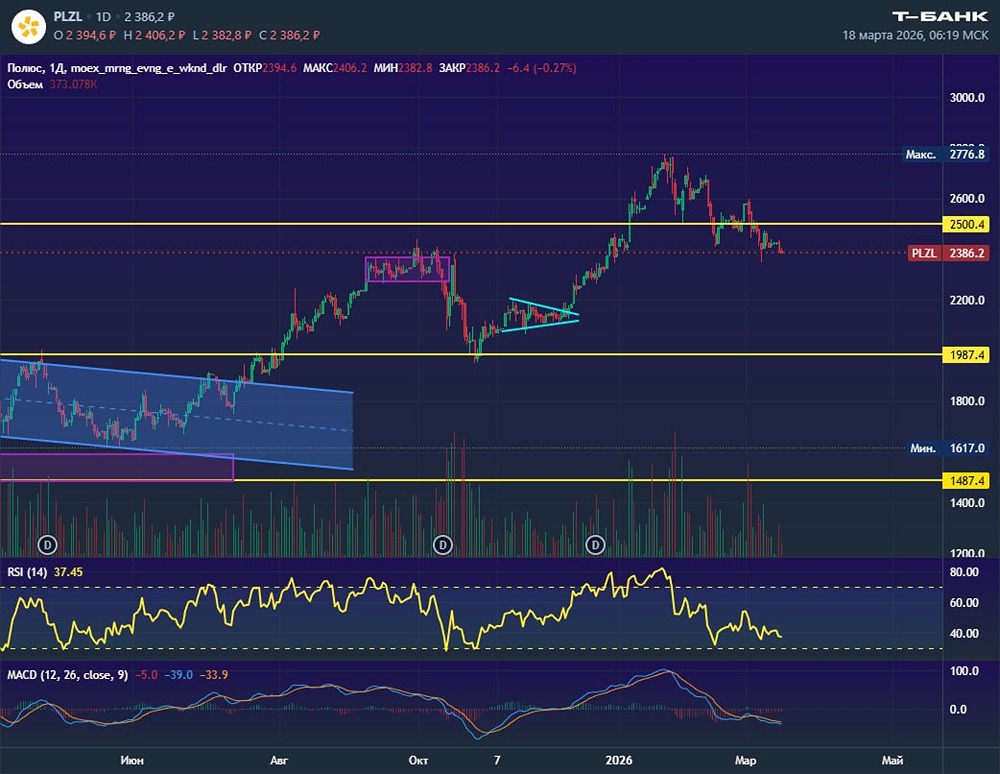Click the close value C 2 386,2 ₽
Screen dimensions: 1000x774
tap(290, 35)
